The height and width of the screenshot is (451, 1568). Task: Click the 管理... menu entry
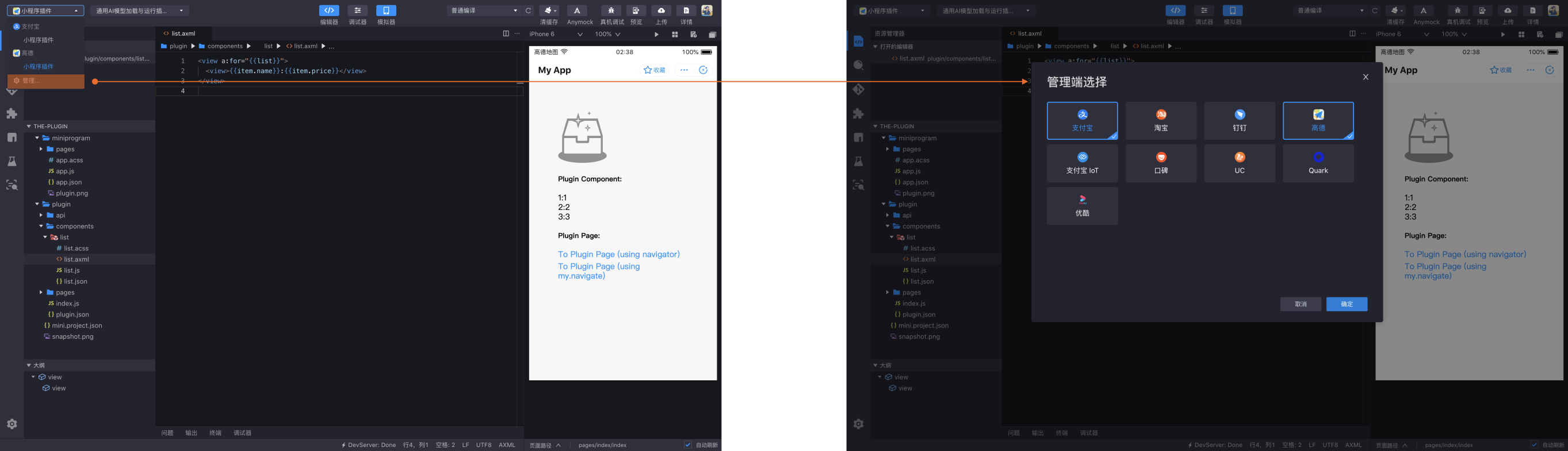[x=45, y=81]
